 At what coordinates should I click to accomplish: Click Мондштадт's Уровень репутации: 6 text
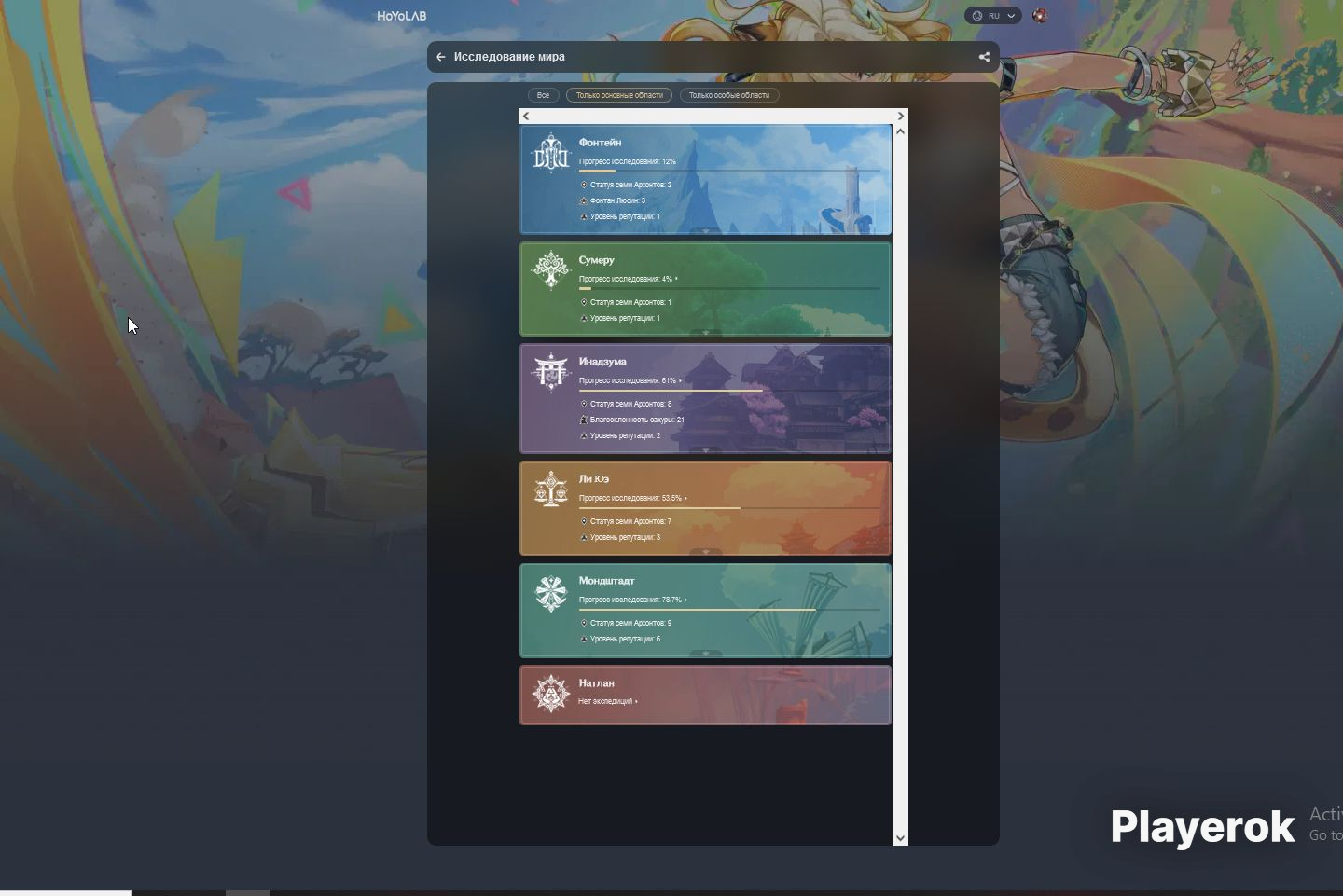[x=625, y=639]
